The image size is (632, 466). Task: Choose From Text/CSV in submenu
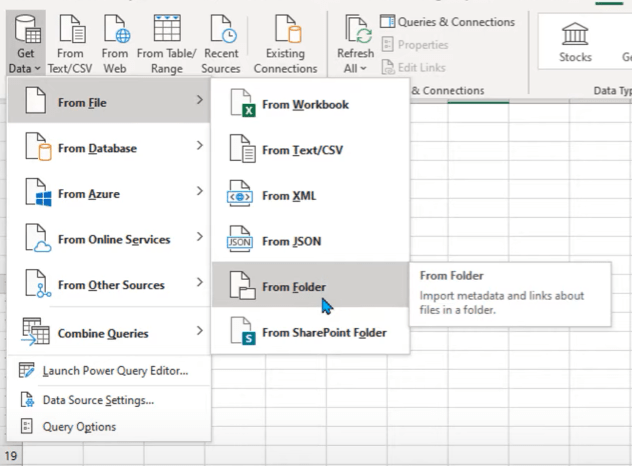tap(310, 150)
